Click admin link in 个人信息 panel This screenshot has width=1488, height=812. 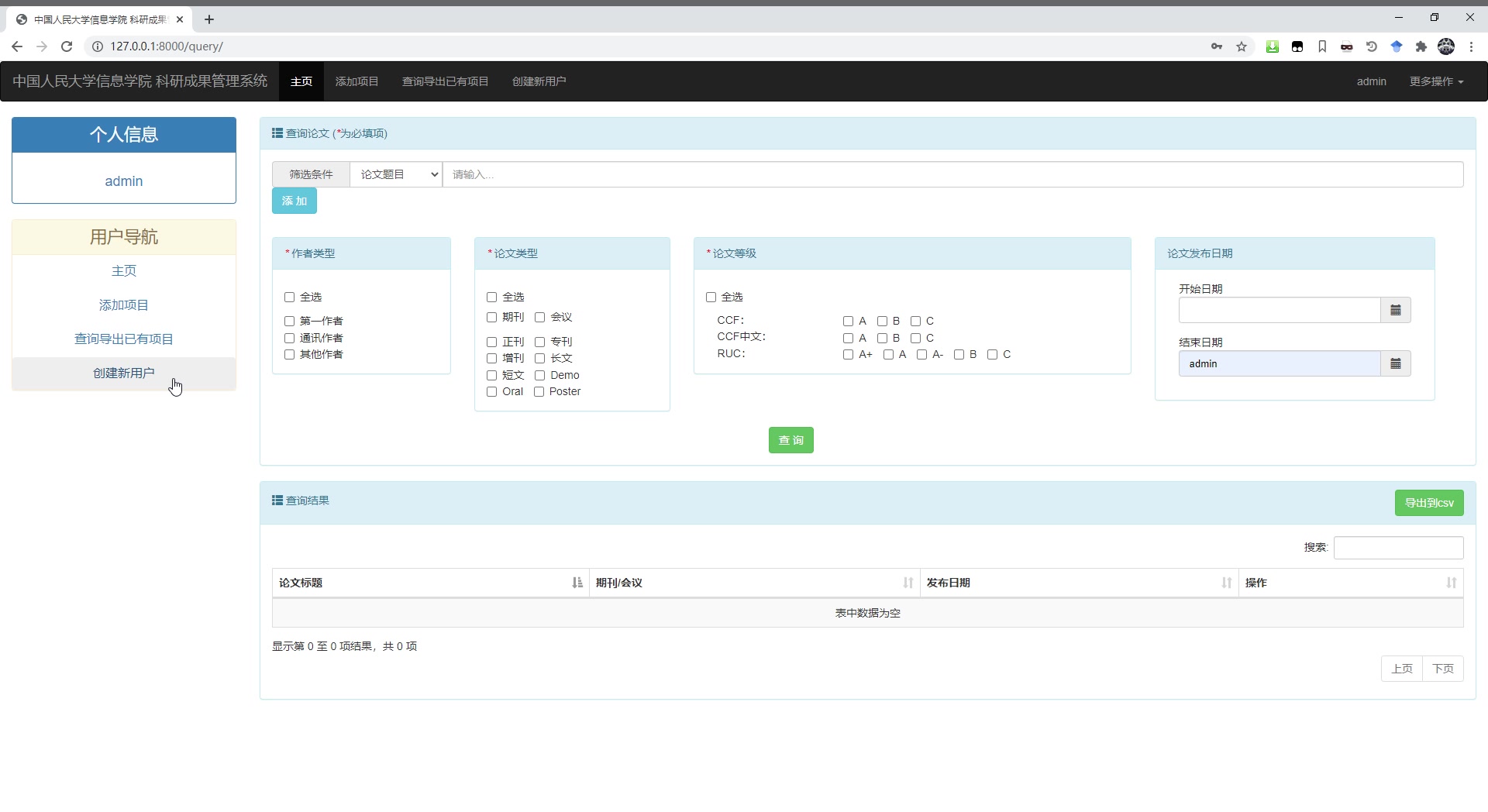[x=124, y=181]
